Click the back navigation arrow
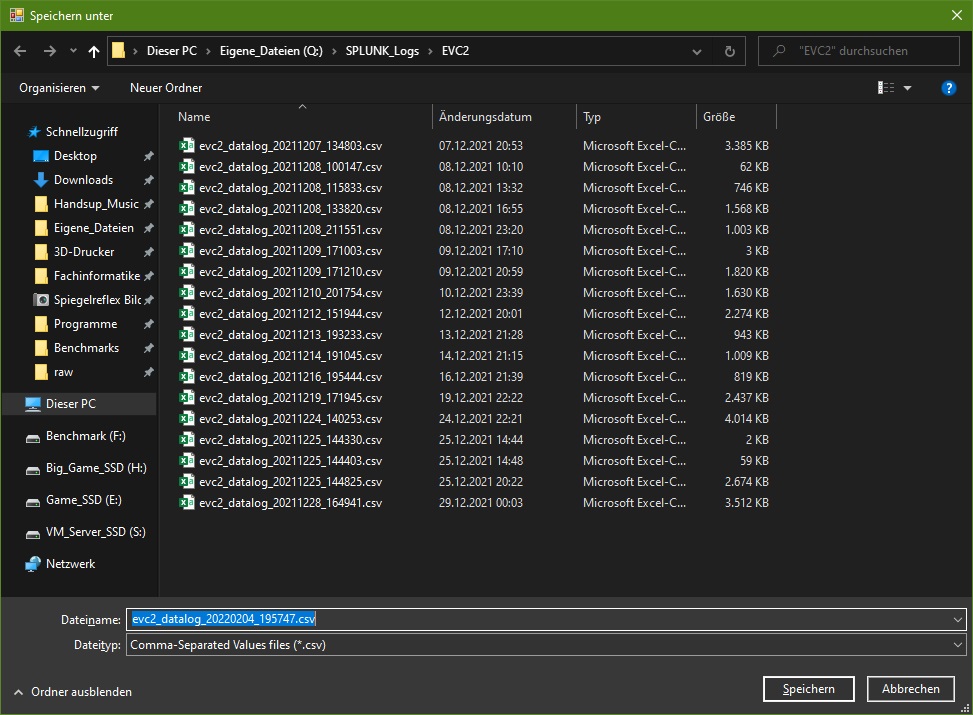 coord(21,51)
